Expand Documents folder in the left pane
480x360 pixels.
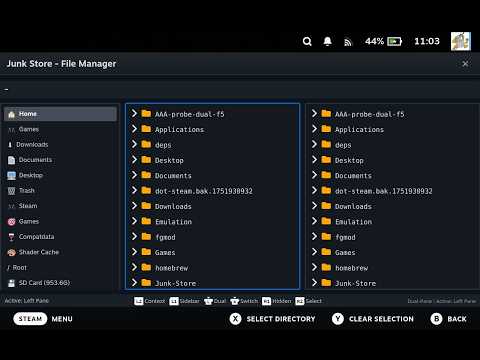[x=134, y=175]
